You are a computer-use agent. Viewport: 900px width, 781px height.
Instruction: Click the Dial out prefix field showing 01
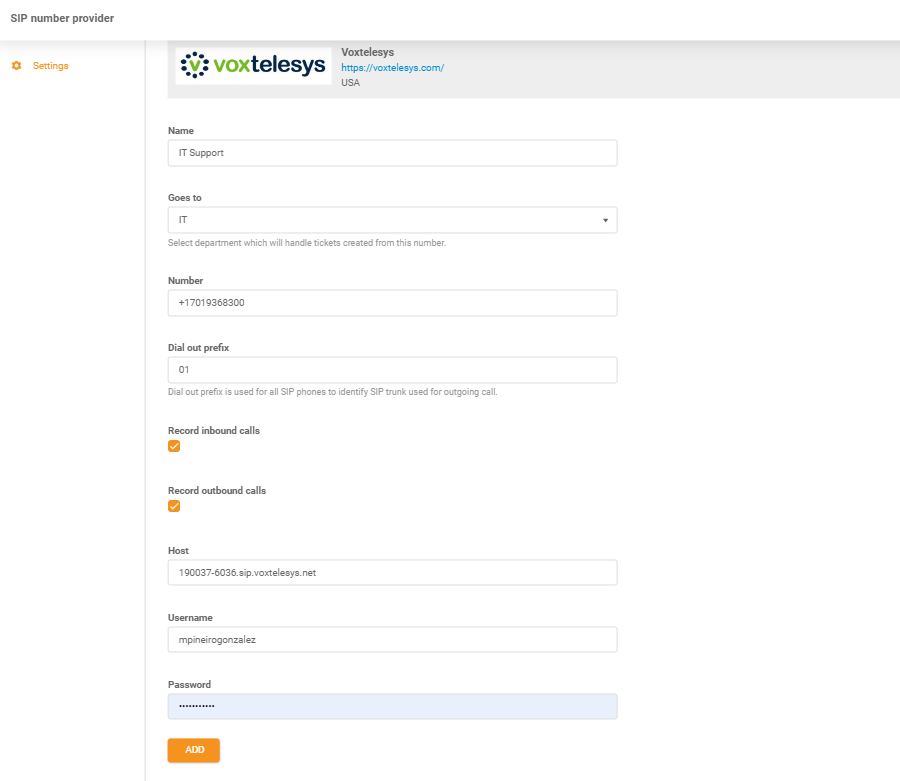pyautogui.click(x=392, y=369)
